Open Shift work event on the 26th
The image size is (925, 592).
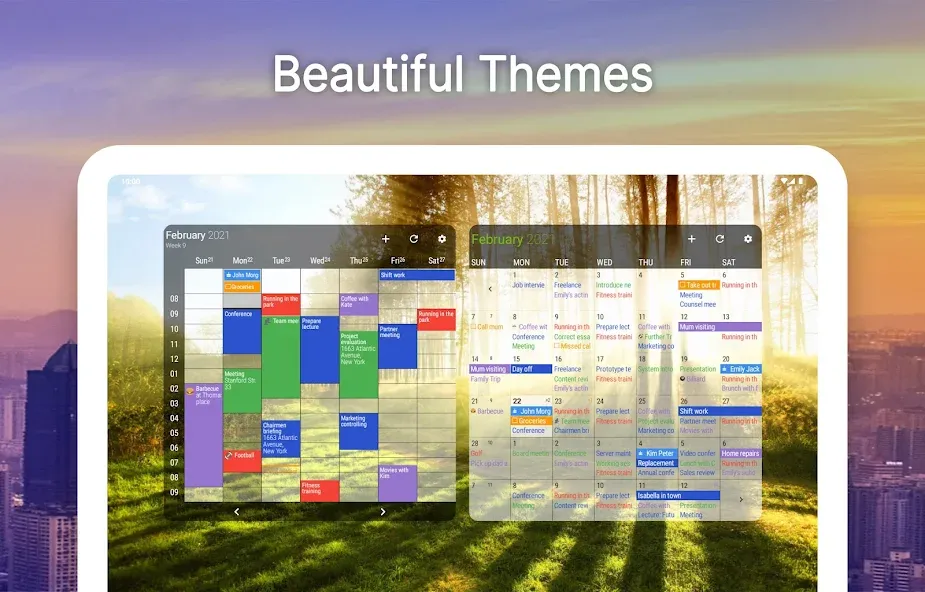pos(720,412)
